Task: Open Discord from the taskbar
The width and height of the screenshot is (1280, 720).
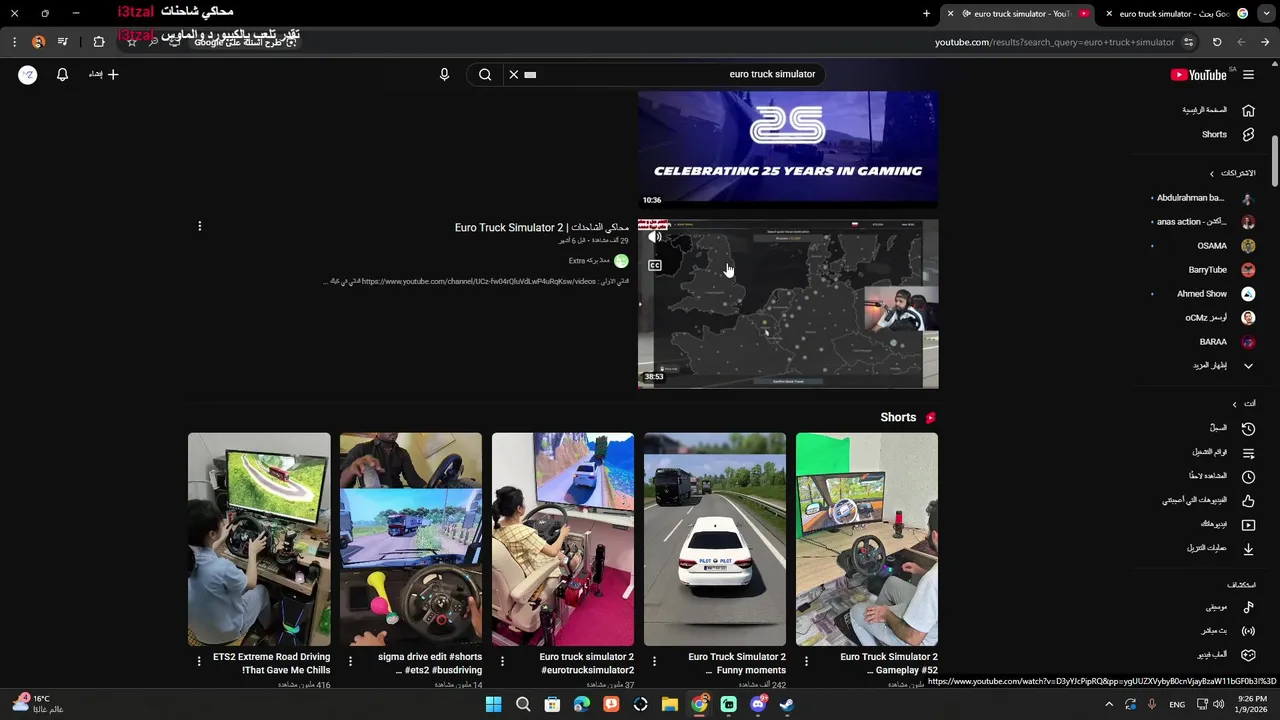Action: tap(758, 705)
